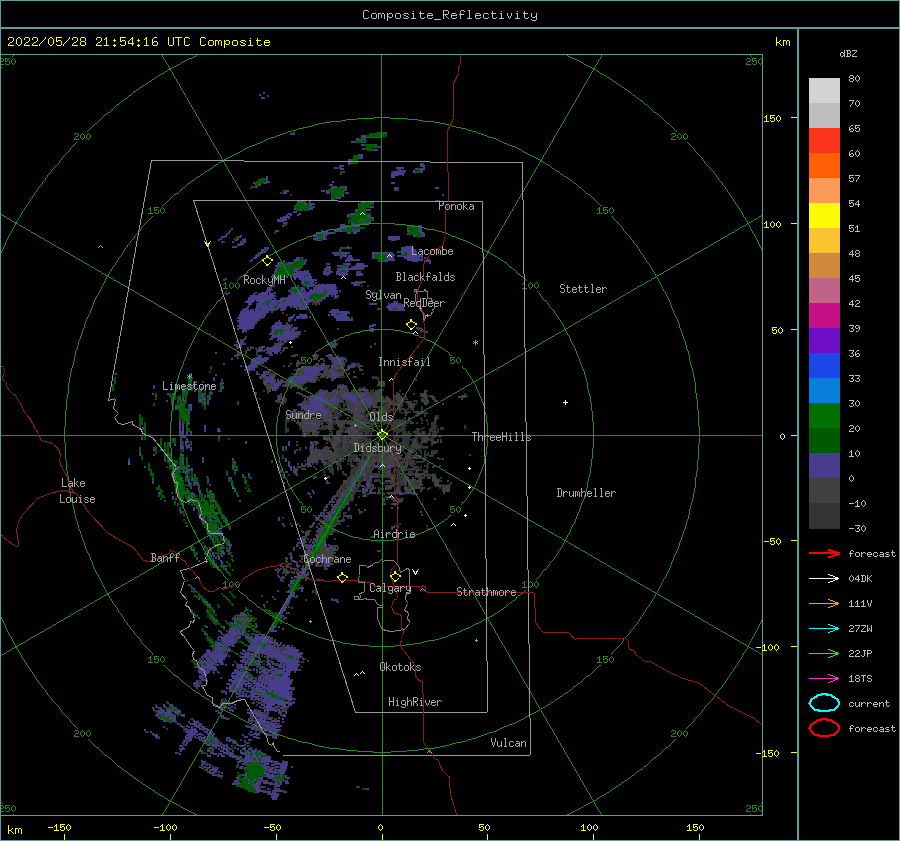Click the Sundre town label
Viewport: 900px width, 841px height.
coord(303,414)
